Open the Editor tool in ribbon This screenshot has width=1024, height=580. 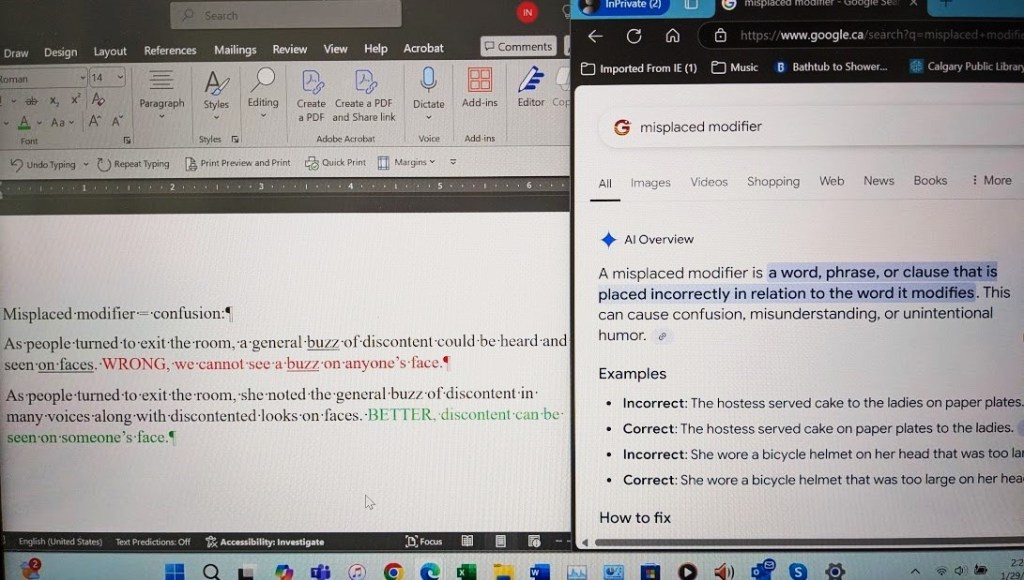pos(531,84)
